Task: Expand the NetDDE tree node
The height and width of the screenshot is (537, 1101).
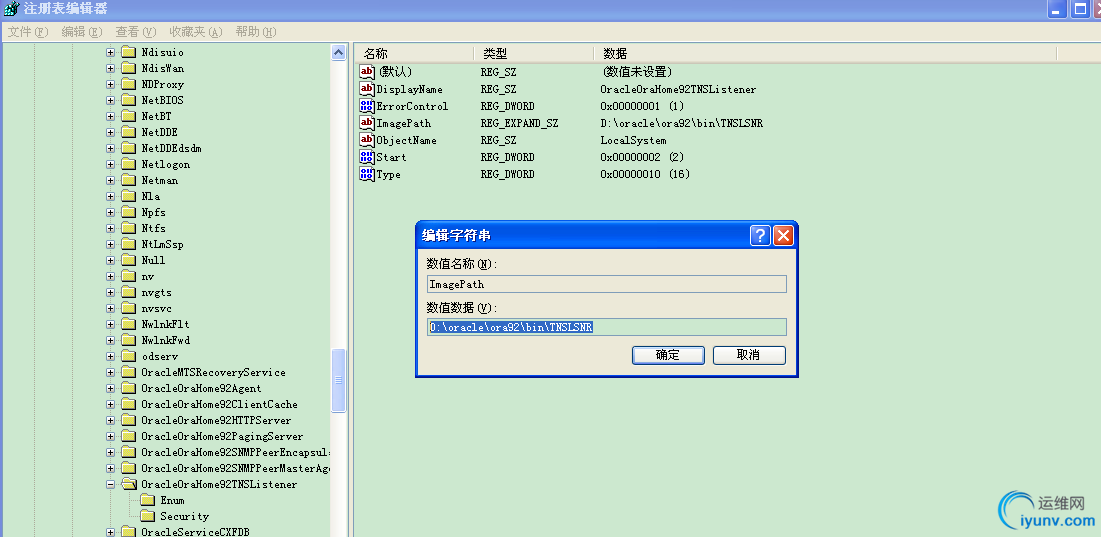Action: (x=110, y=132)
